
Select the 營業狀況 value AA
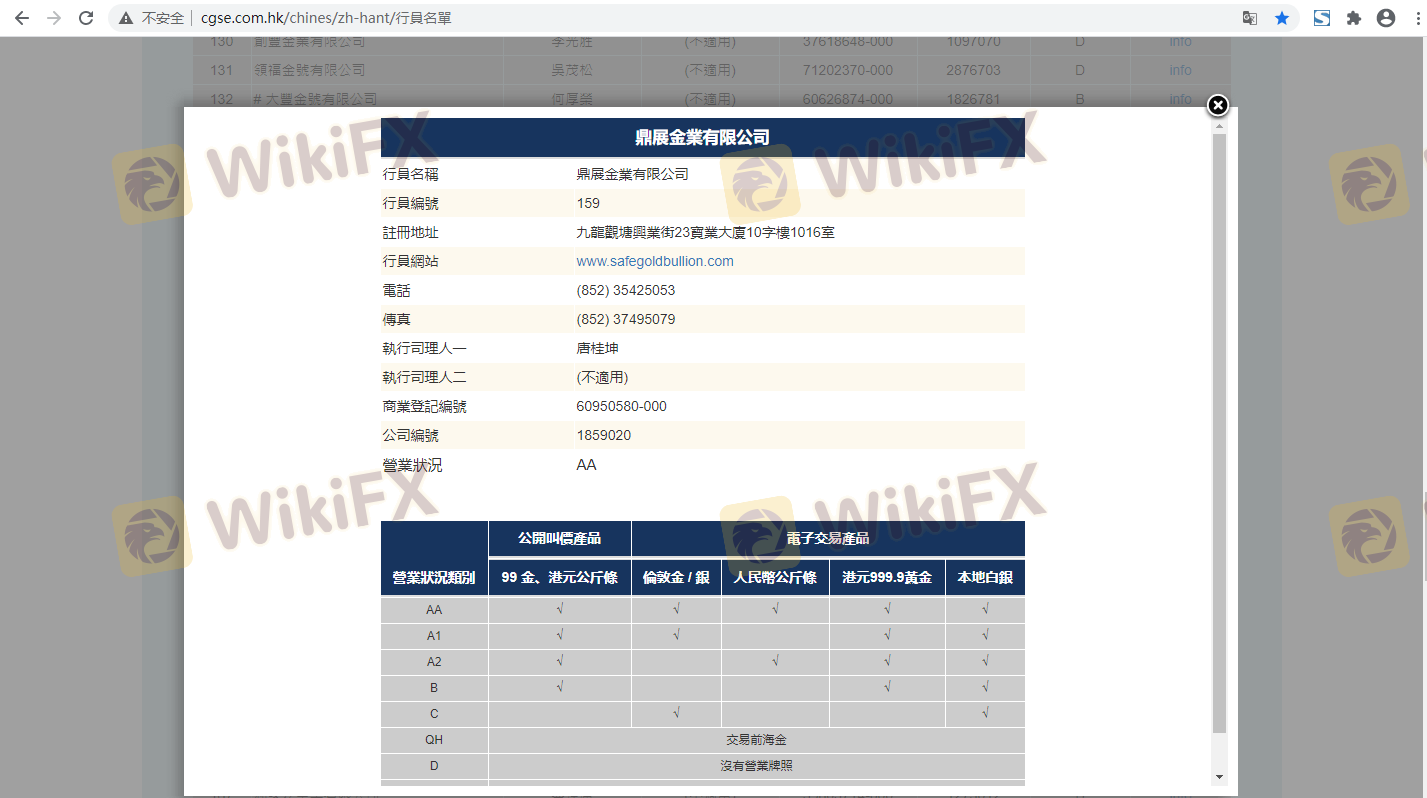[x=587, y=465]
